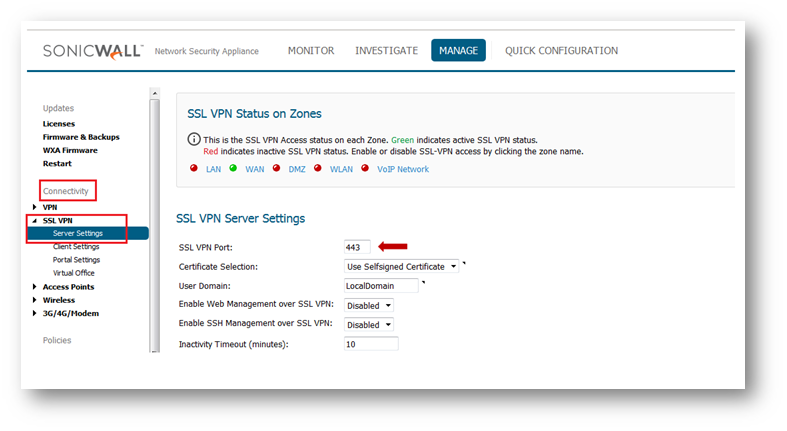787x431 pixels.
Task: Open QUICK CONFIGURATION
Action: click(561, 51)
